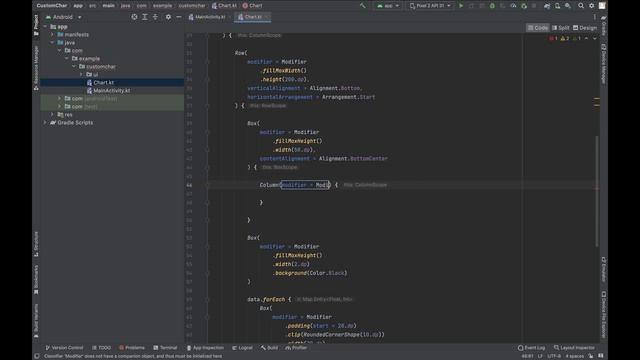Image resolution: width=640 pixels, height=360 pixels.
Task: Open Event Log
Action: [x=531, y=348]
